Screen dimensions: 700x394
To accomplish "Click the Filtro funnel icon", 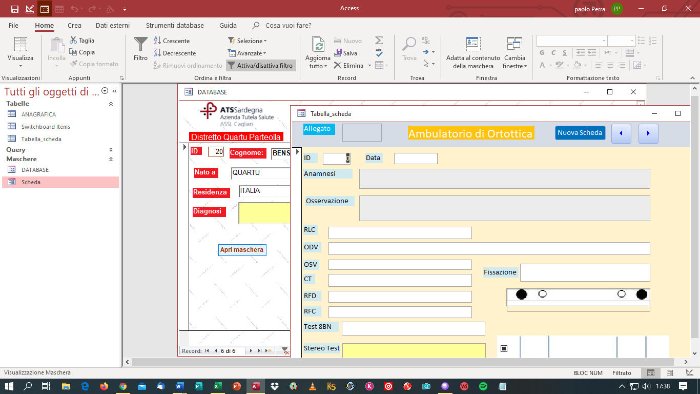I will coord(140,48).
